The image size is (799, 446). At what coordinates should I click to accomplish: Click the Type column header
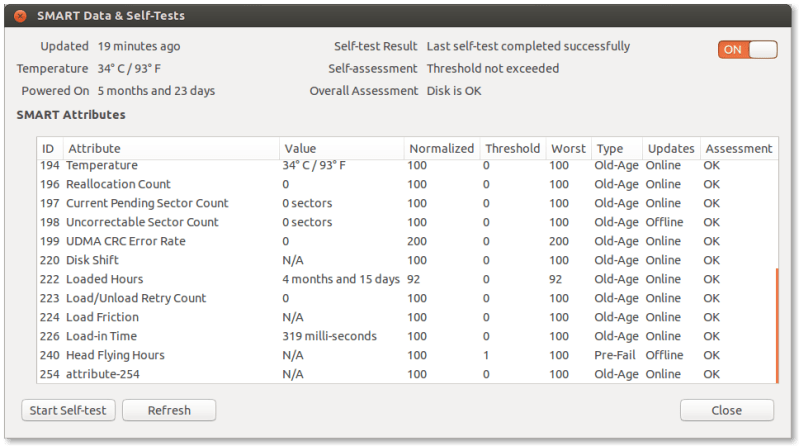(617, 148)
